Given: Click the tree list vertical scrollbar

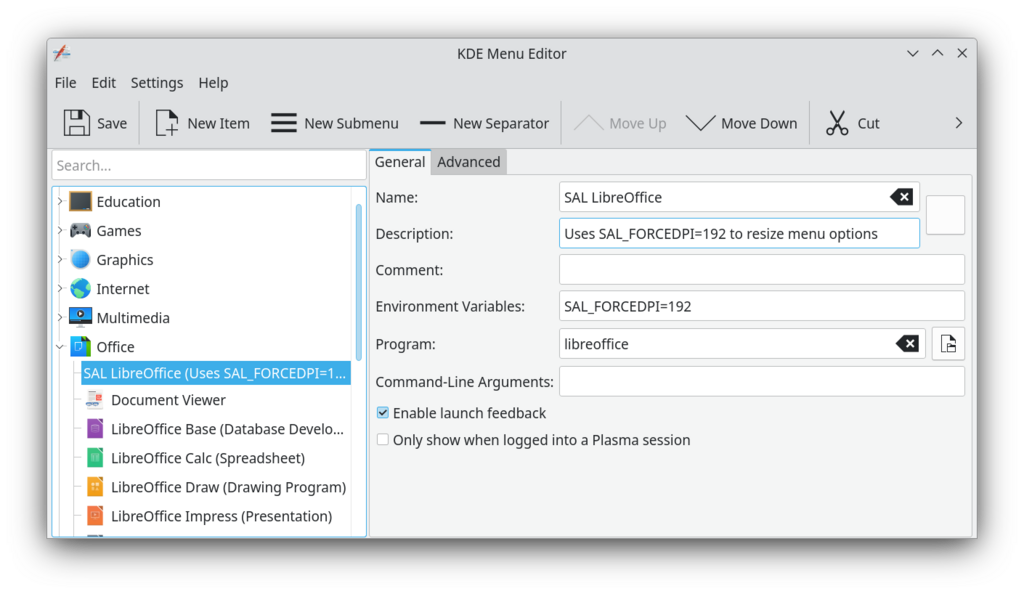Looking at the screenshot, I should 359,282.
